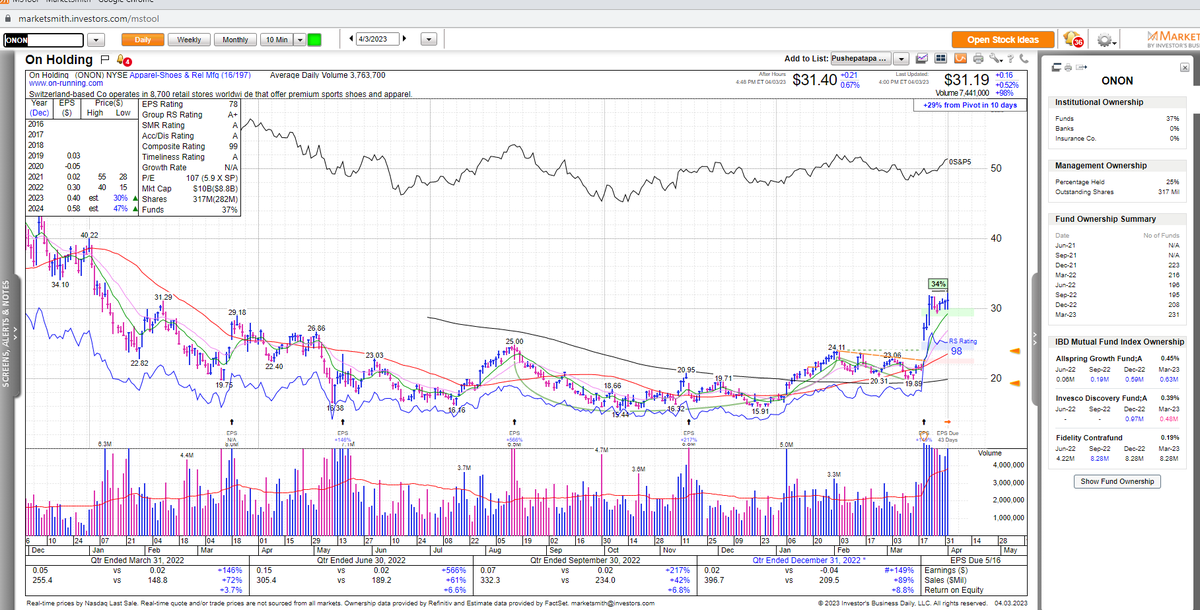
Task: Click the flag icon next to On Holding
Action: pyautogui.click(x=104, y=59)
